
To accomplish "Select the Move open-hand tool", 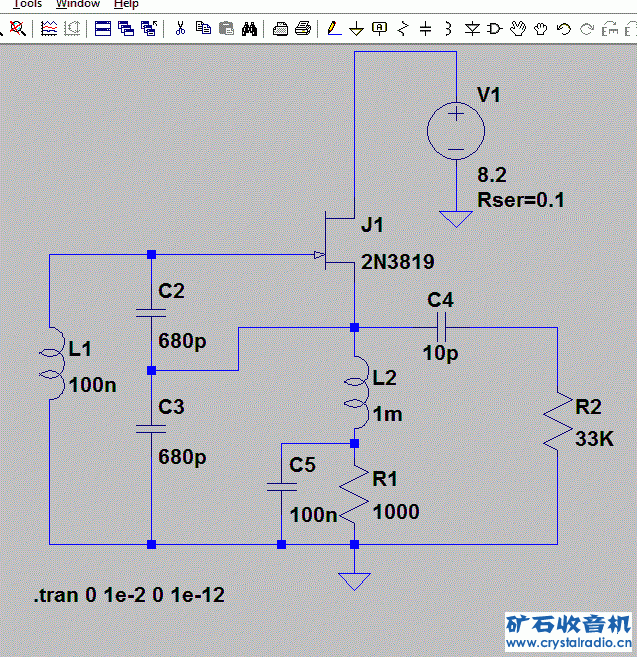I will (518, 29).
